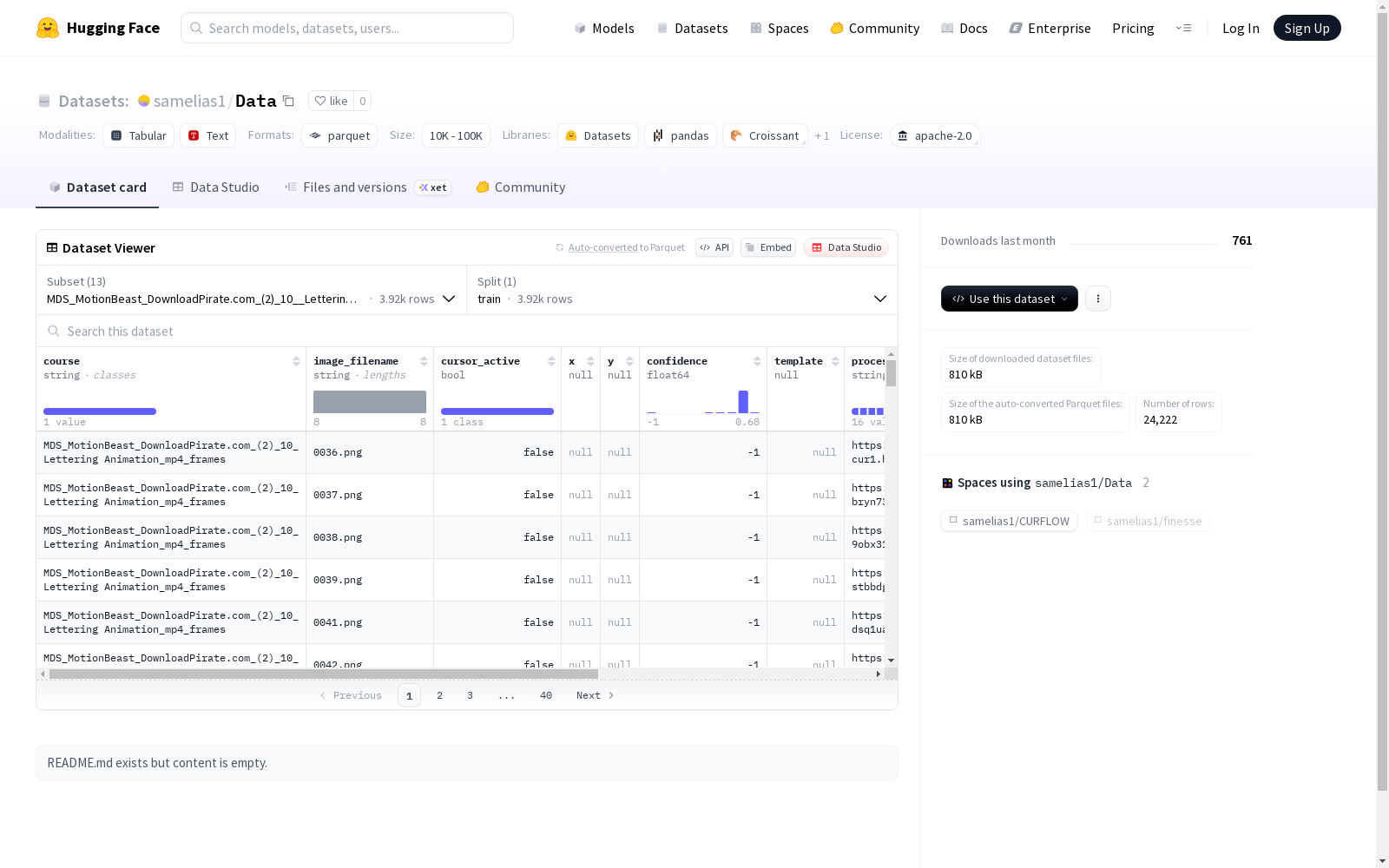Click the Hugging Face logo icon
Viewport: 1389px width, 868px height.
coord(48,28)
